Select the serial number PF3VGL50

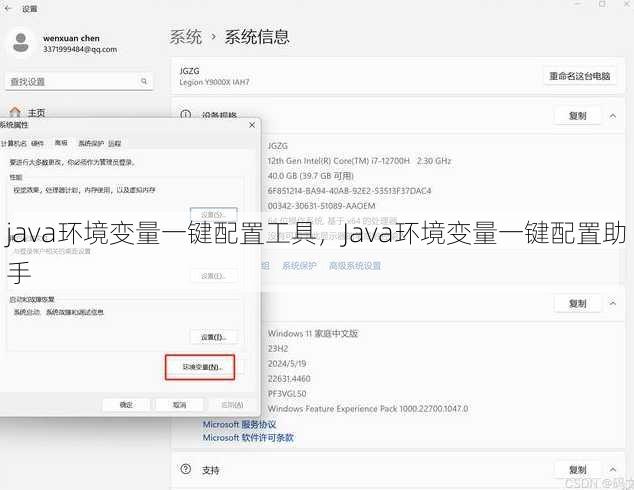click(287, 393)
